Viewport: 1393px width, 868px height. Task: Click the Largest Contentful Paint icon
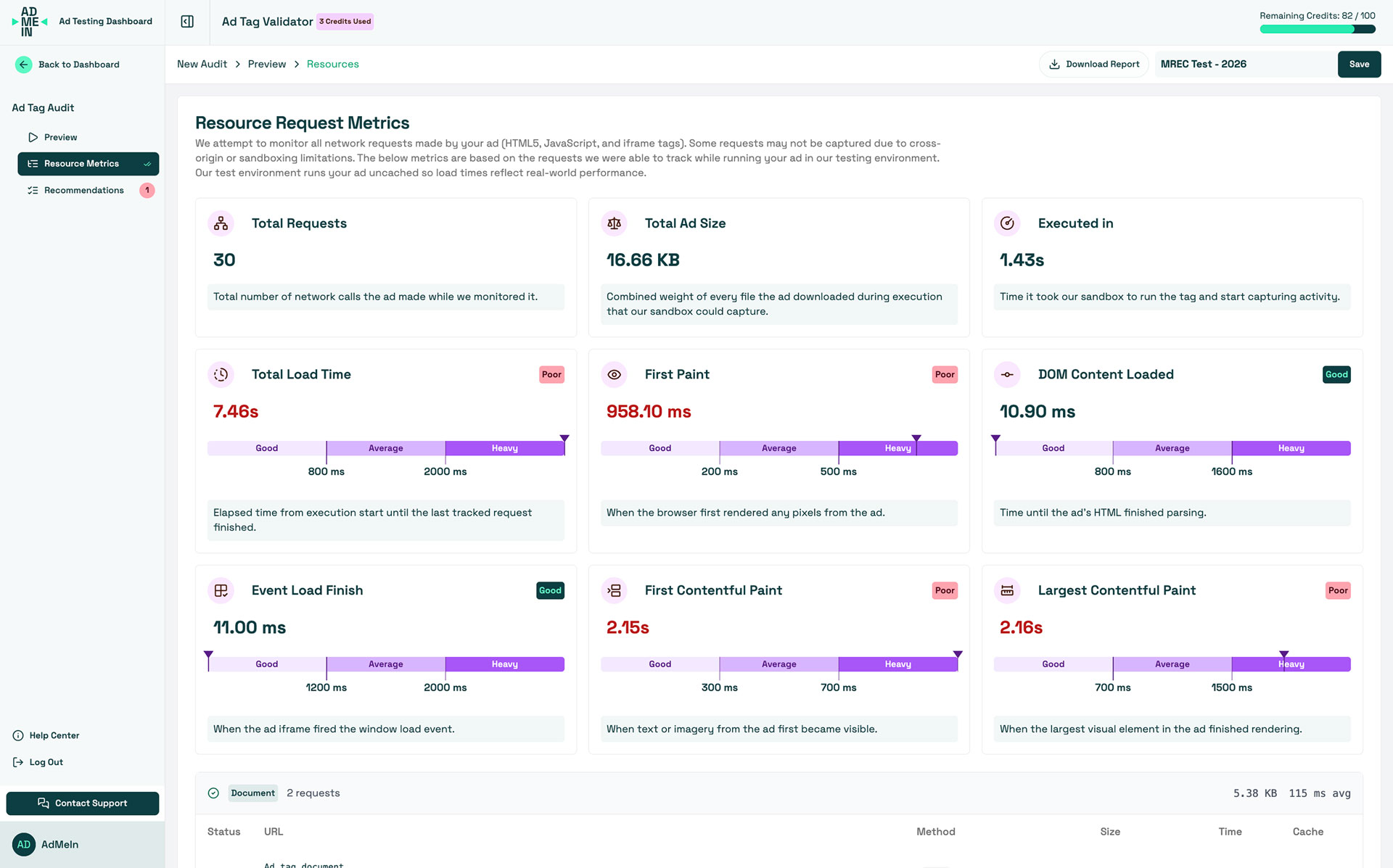click(1008, 591)
